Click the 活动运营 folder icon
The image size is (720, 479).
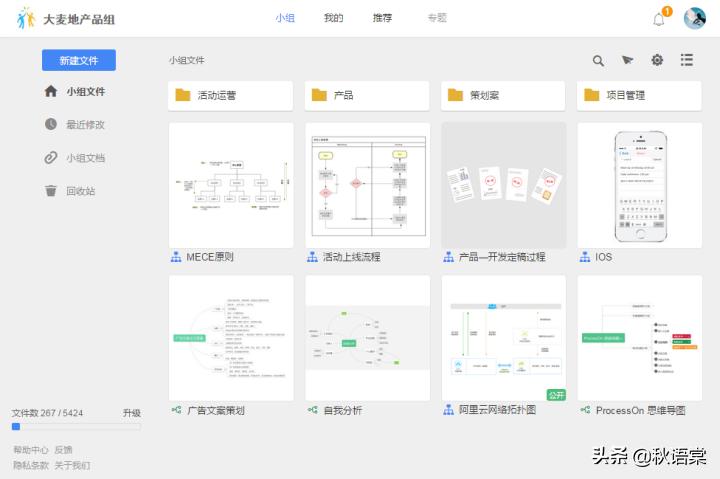pos(183,95)
